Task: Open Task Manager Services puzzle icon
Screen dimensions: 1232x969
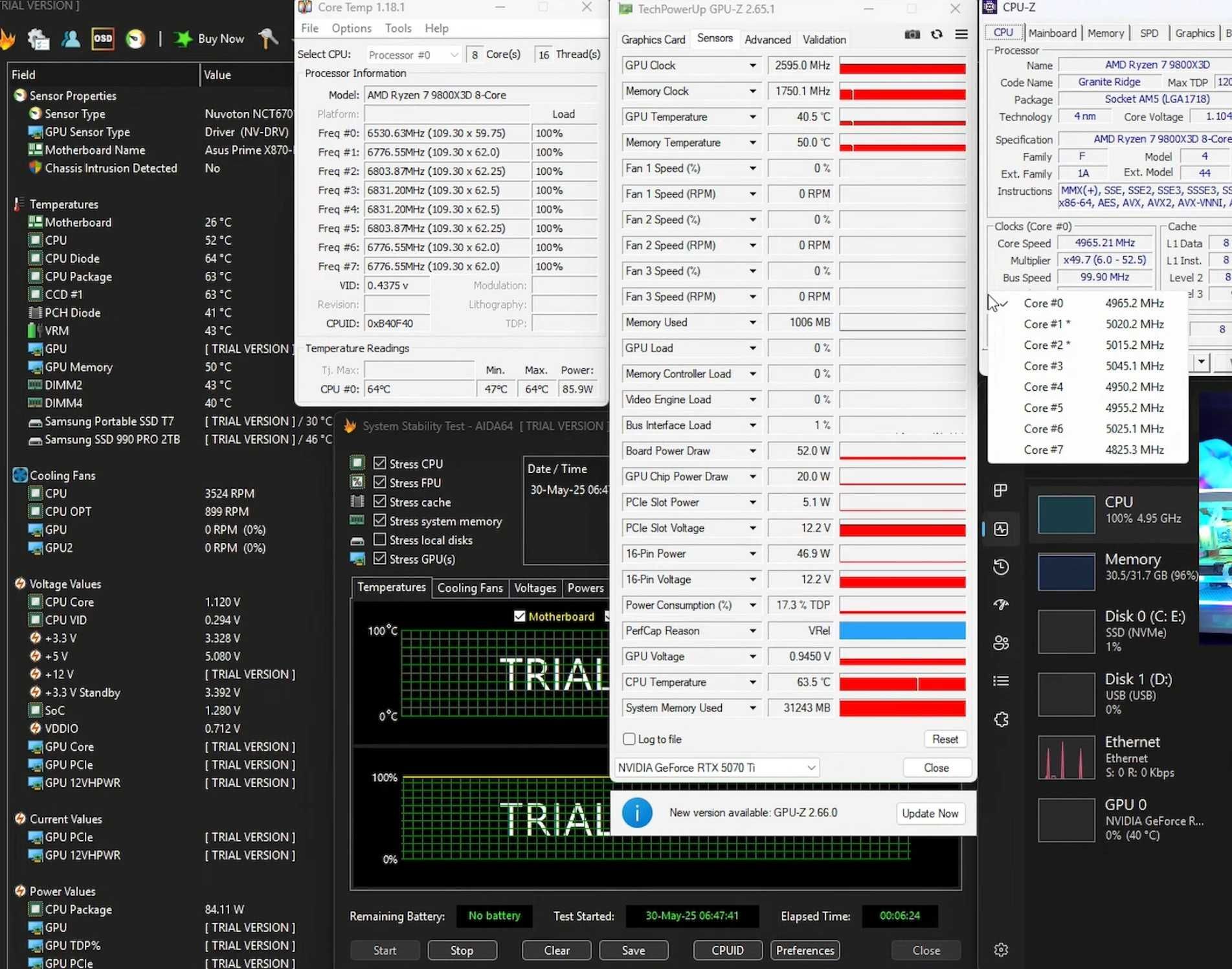Action: coord(1001,719)
